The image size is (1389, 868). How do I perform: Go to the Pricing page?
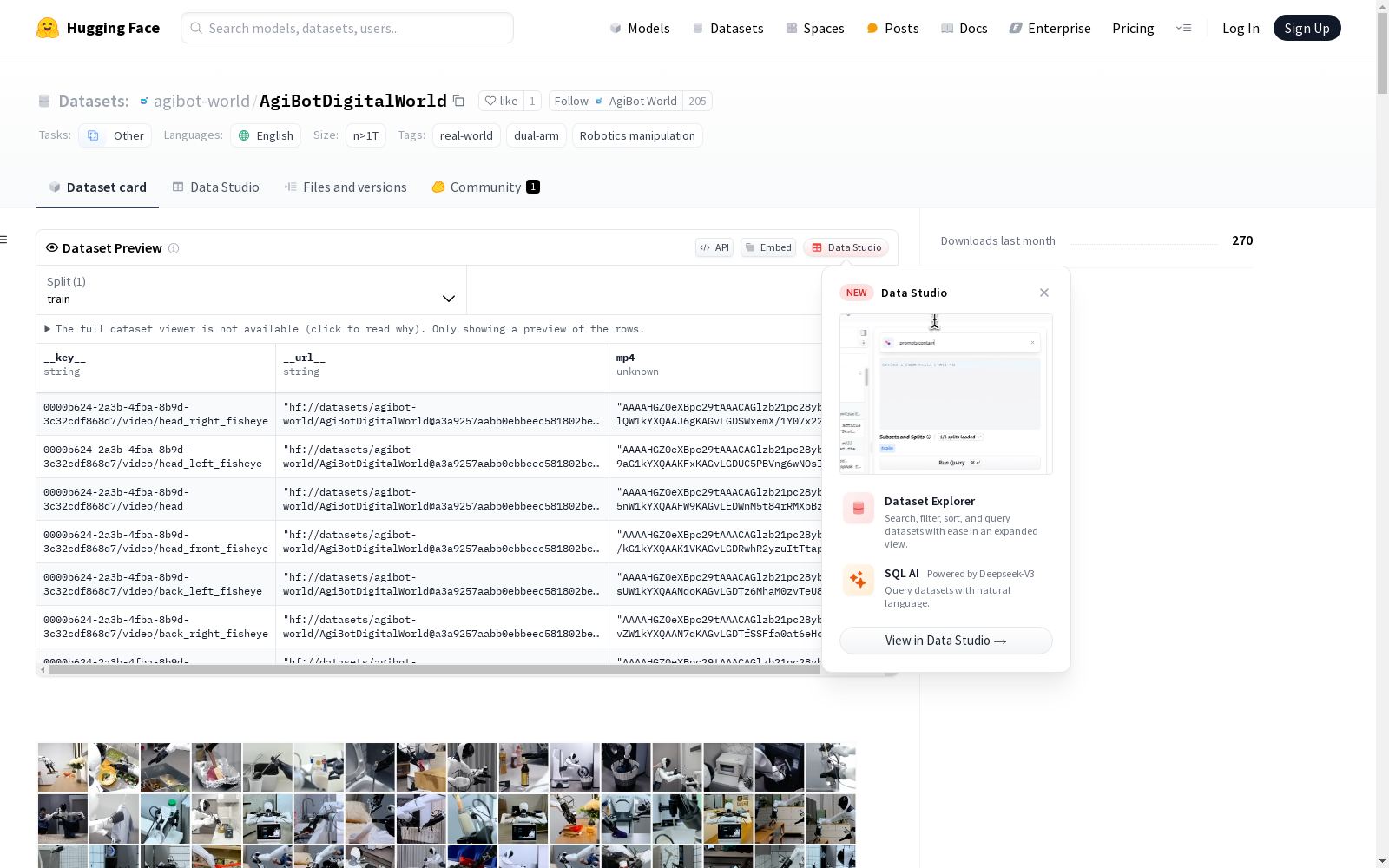1133,28
